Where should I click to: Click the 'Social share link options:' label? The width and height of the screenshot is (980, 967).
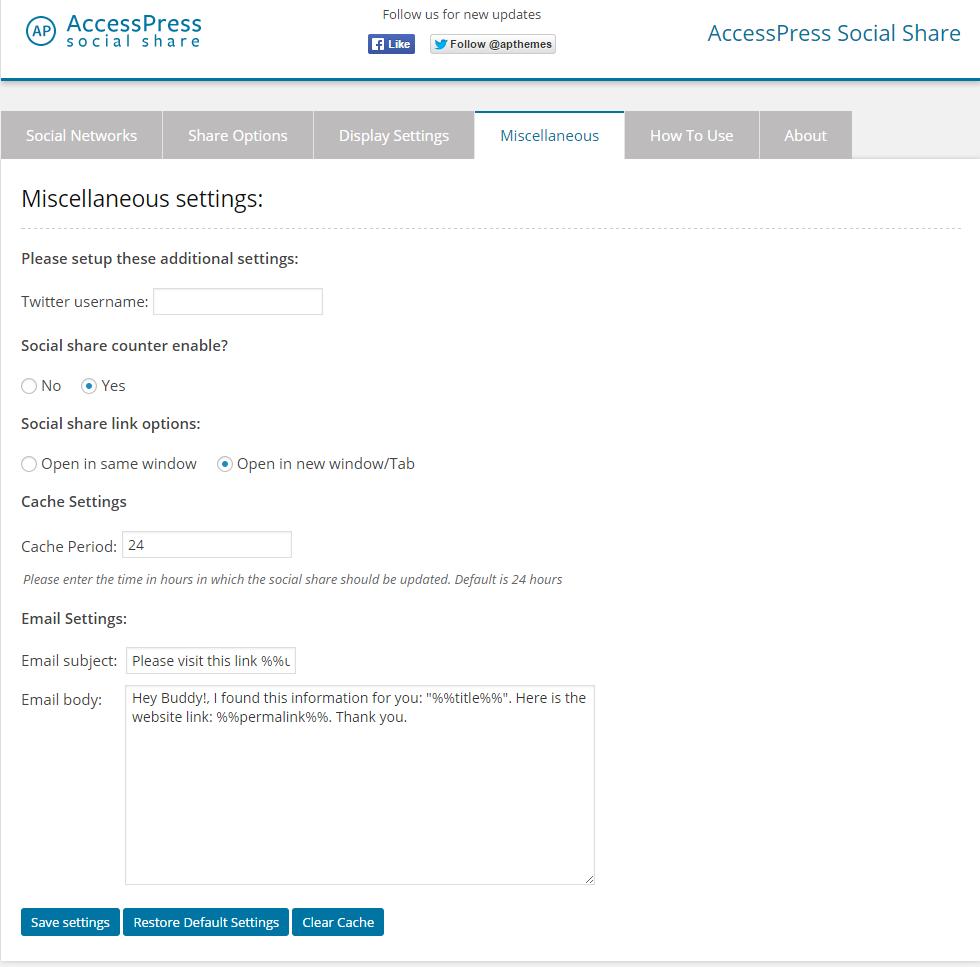click(x=111, y=424)
